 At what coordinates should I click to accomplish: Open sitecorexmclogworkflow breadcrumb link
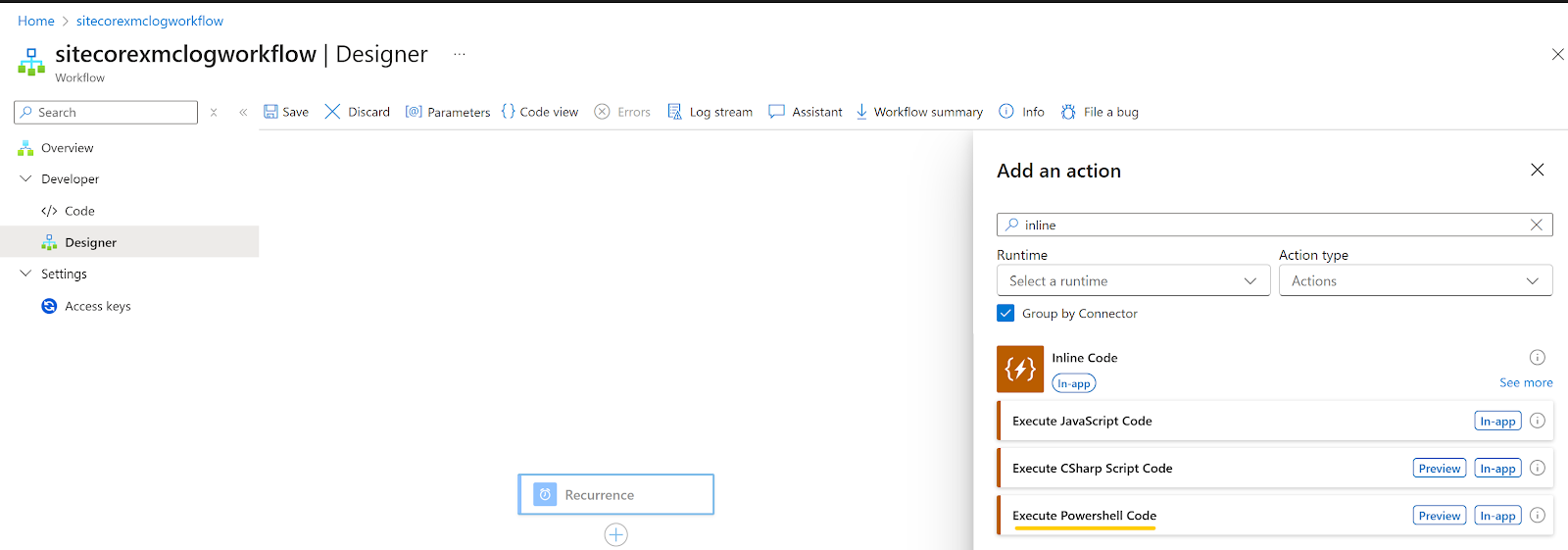pos(150,21)
